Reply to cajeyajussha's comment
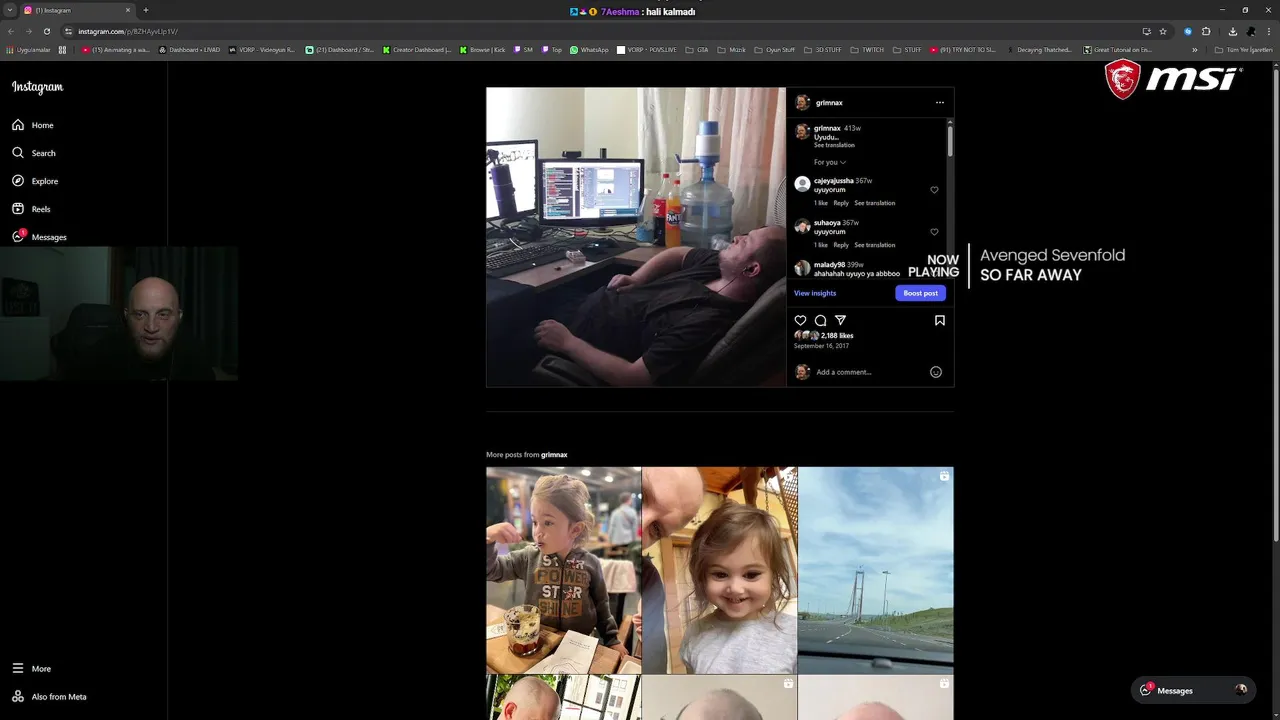 pyautogui.click(x=841, y=203)
